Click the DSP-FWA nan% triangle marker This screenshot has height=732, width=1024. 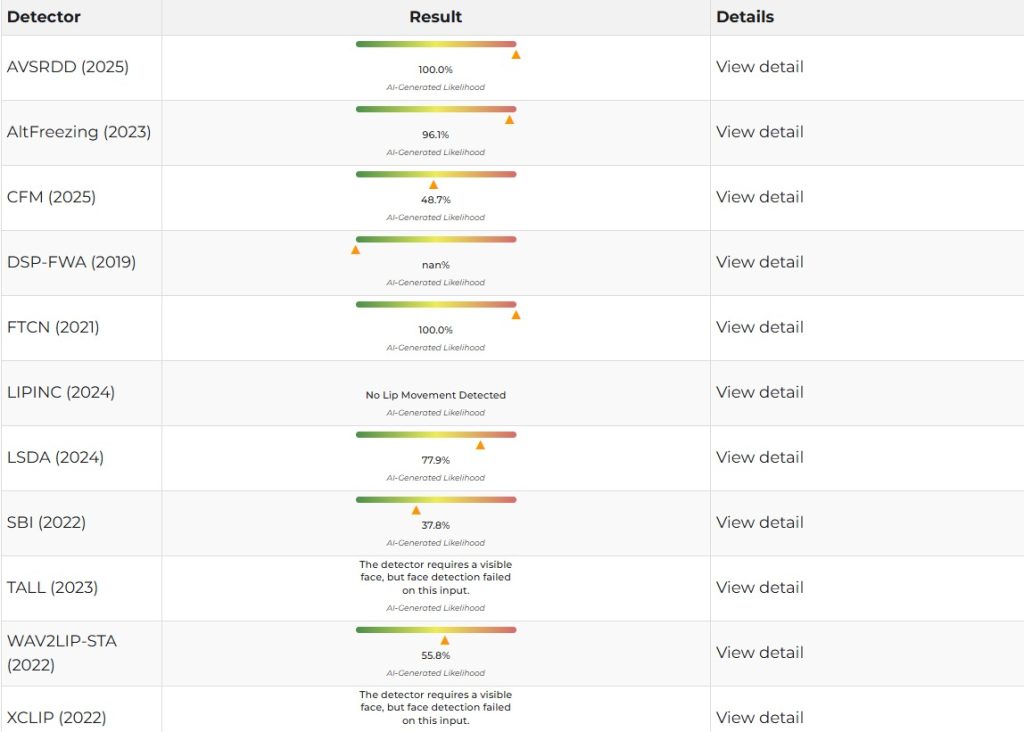pyautogui.click(x=355, y=250)
